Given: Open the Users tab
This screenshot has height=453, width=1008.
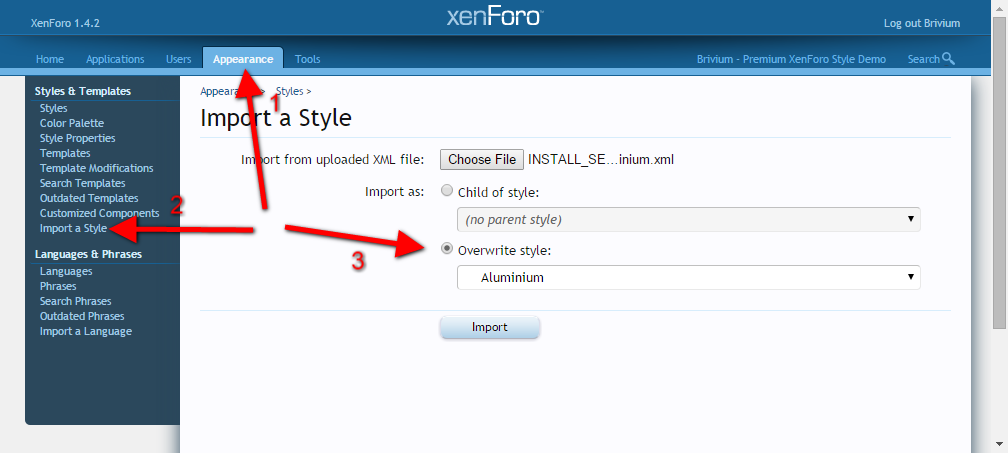Looking at the screenshot, I should coord(179,59).
